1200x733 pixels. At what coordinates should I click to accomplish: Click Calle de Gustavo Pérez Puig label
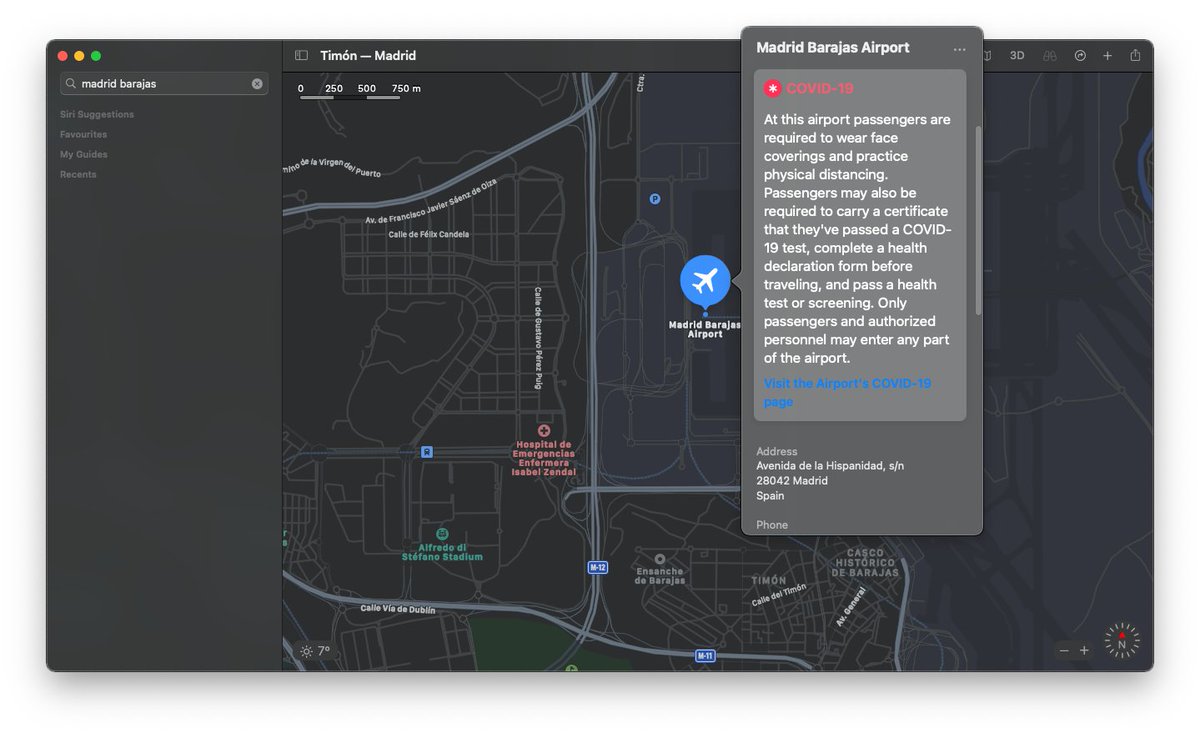(x=538, y=336)
